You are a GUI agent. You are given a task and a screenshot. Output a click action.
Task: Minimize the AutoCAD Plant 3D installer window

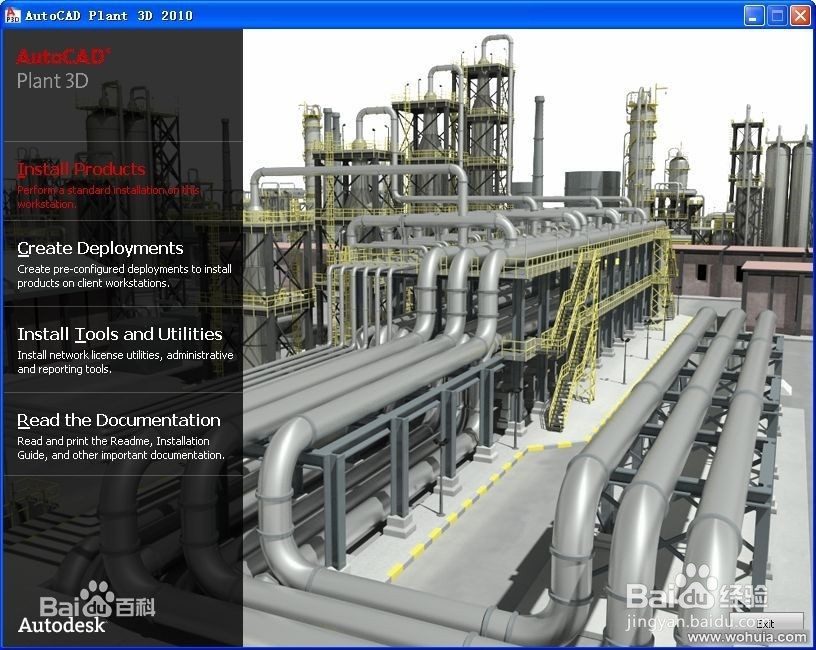pyautogui.click(x=754, y=16)
